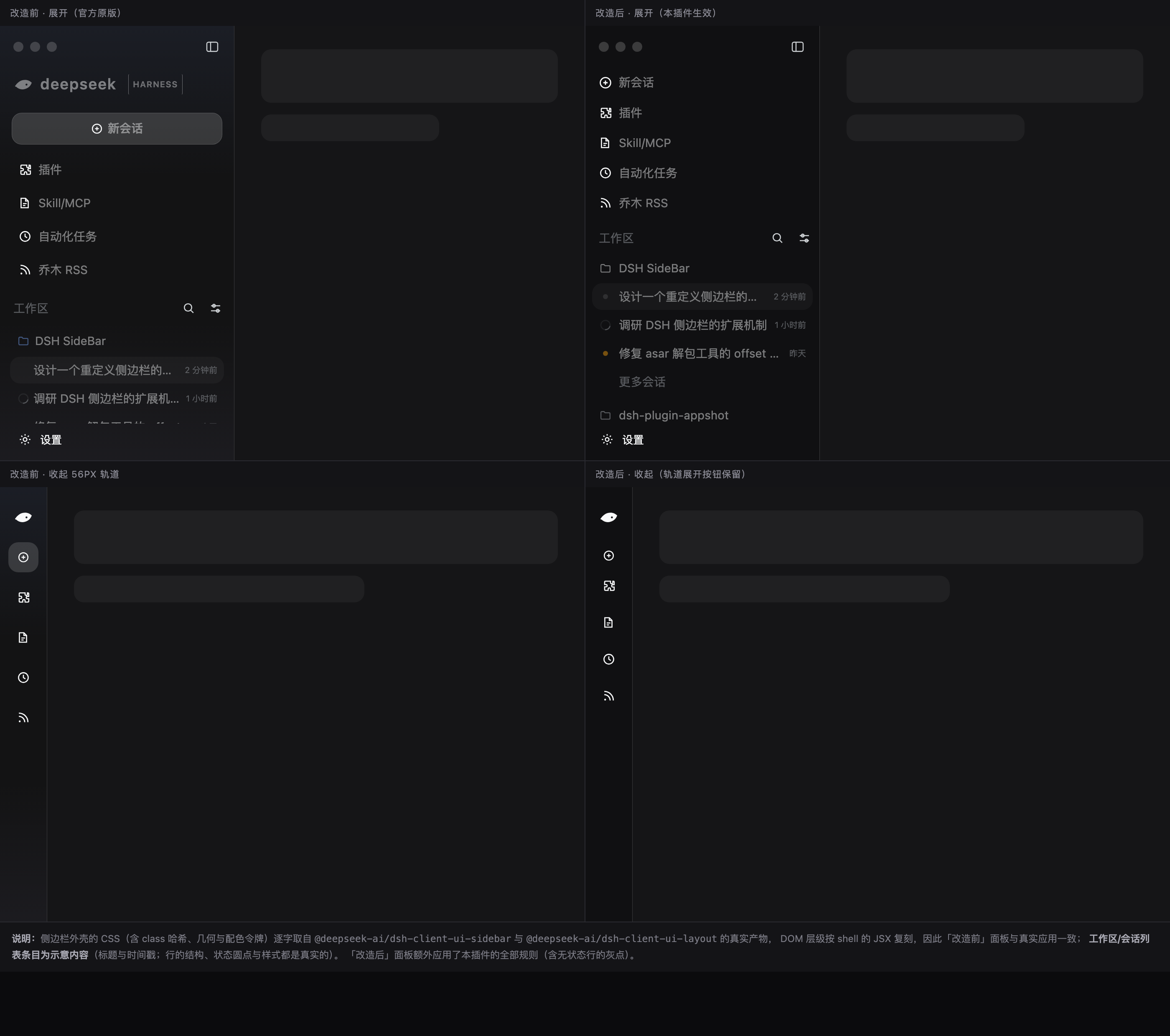Screen dimensions: 1170x1036
Task: Open 自动化任务 in after-expanded sidebar
Action: click(x=702, y=173)
